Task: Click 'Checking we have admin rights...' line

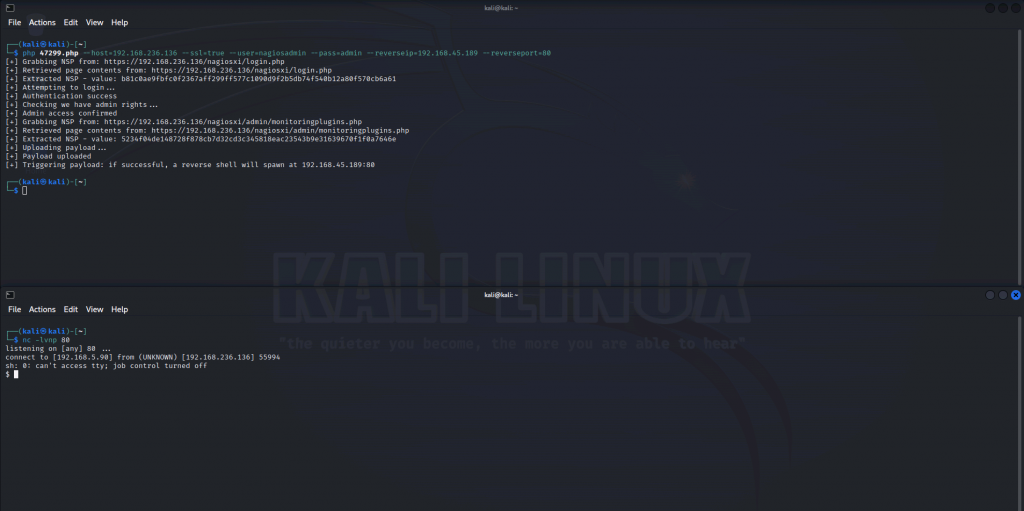Action: tap(82, 105)
